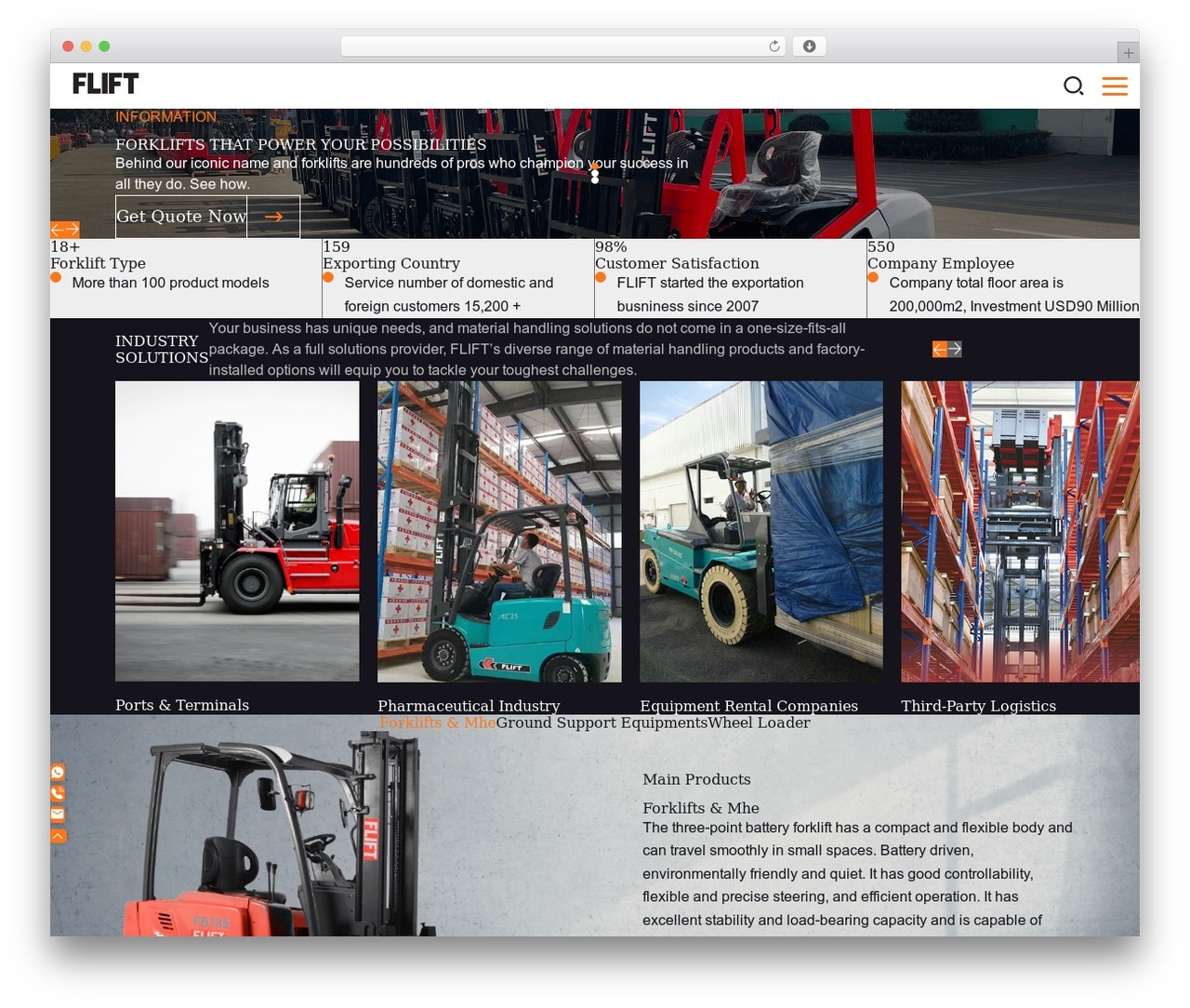Click the hero slider's right arrow
Image resolution: width=1190 pixels, height=1008 pixels.
(73, 229)
